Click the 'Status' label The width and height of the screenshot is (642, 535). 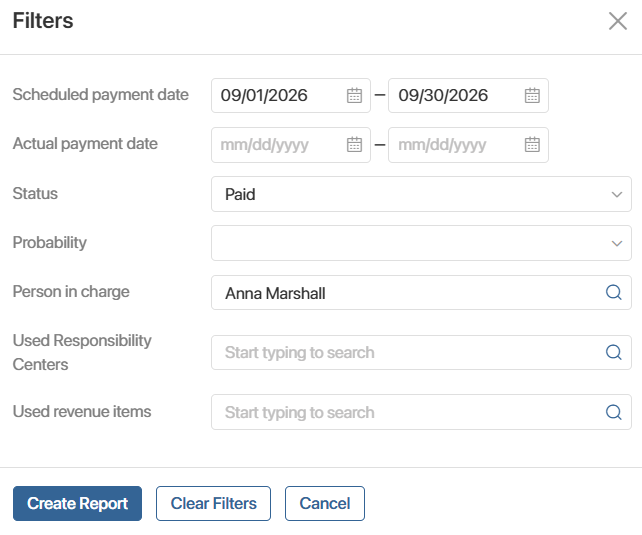pyautogui.click(x=35, y=193)
